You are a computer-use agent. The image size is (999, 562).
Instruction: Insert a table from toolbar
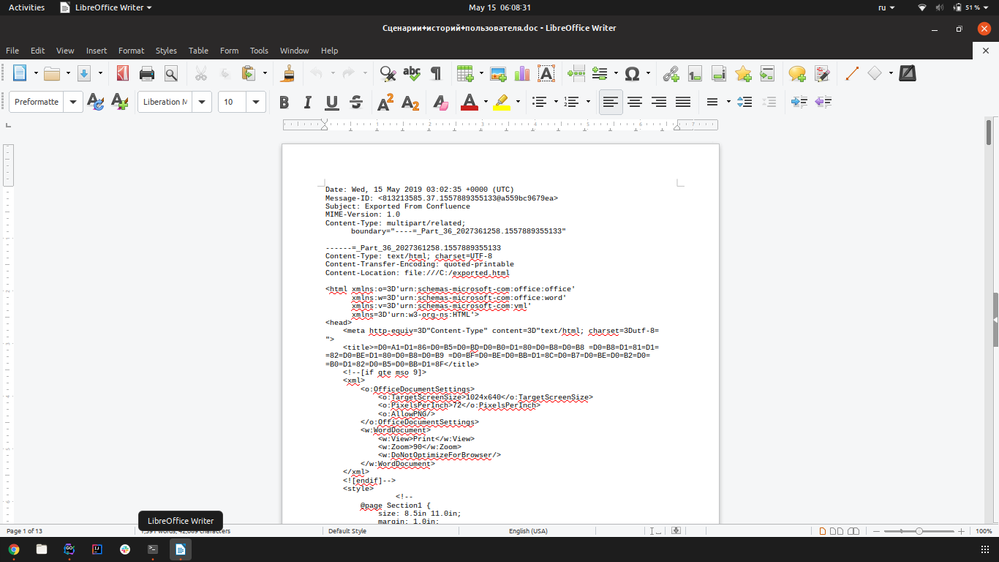click(x=465, y=74)
